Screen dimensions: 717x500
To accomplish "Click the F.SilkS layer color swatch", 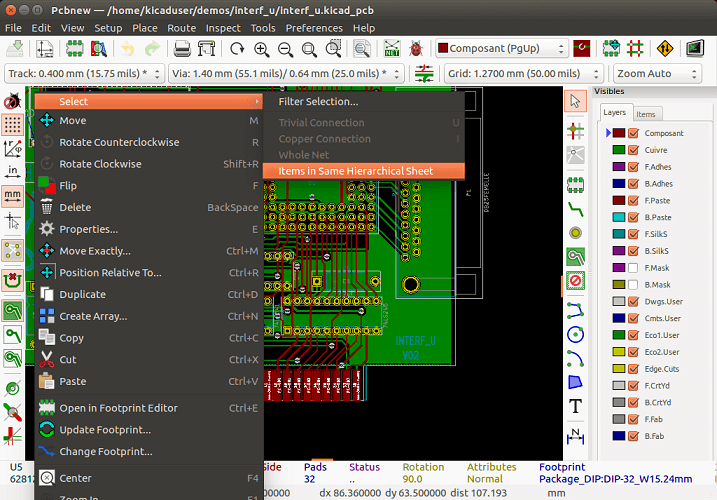I will pos(618,234).
